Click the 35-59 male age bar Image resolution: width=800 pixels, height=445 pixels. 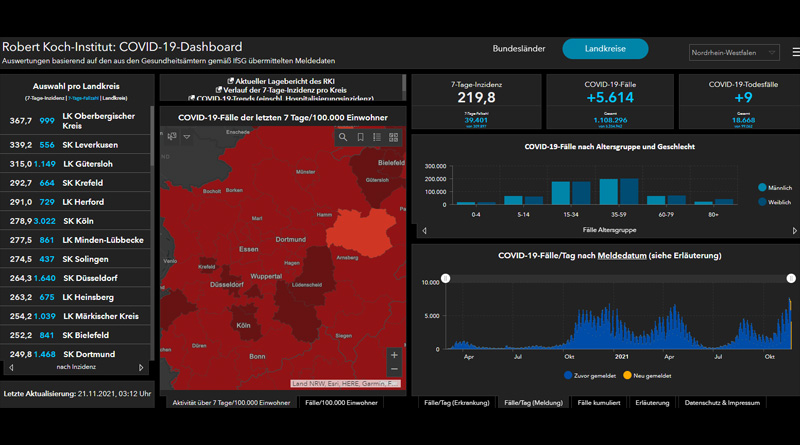[608, 192]
